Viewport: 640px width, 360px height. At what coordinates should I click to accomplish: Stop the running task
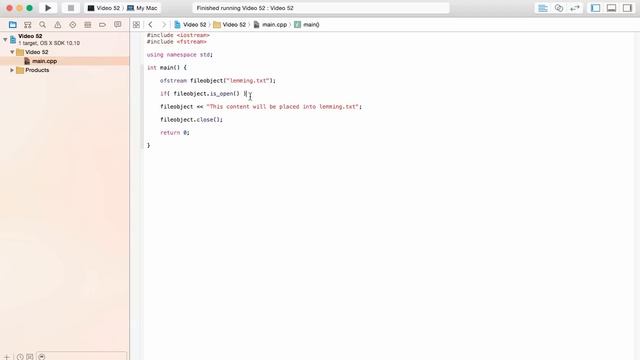tap(71, 8)
